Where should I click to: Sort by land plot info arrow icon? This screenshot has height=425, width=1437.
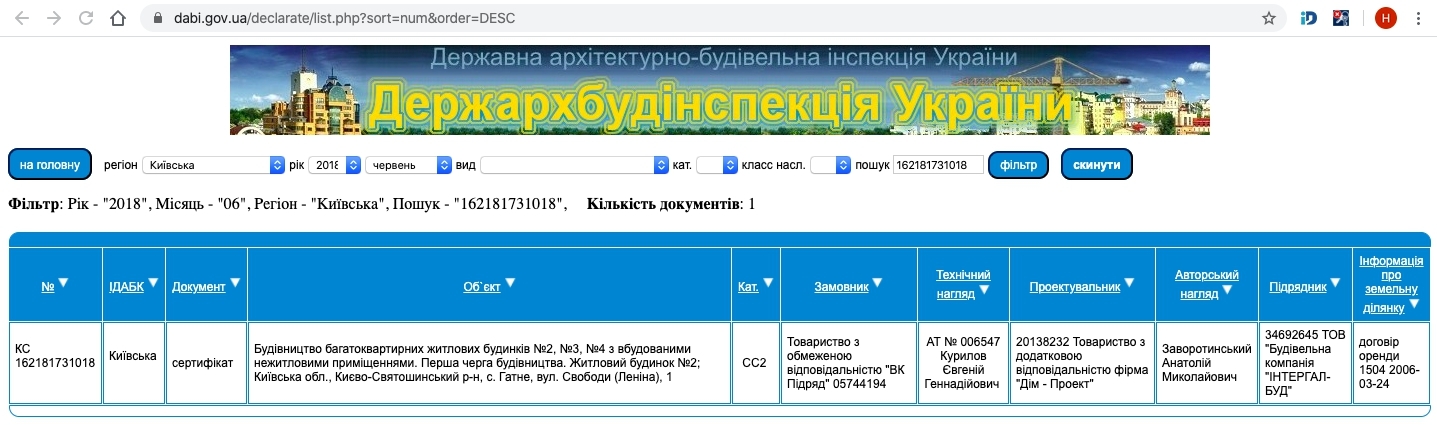(x=1414, y=303)
